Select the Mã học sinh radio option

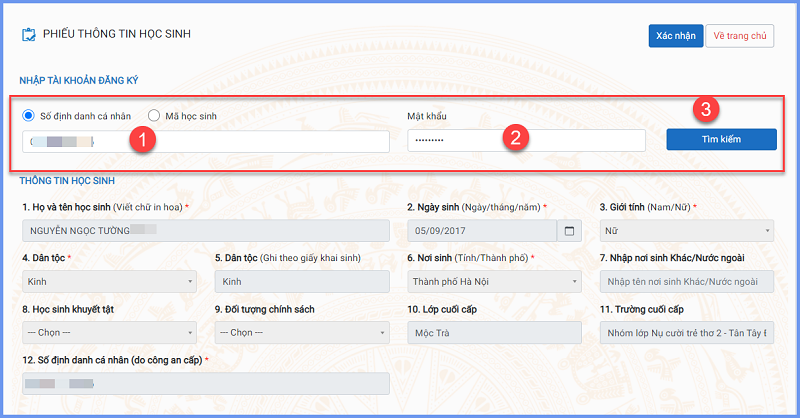(154, 115)
